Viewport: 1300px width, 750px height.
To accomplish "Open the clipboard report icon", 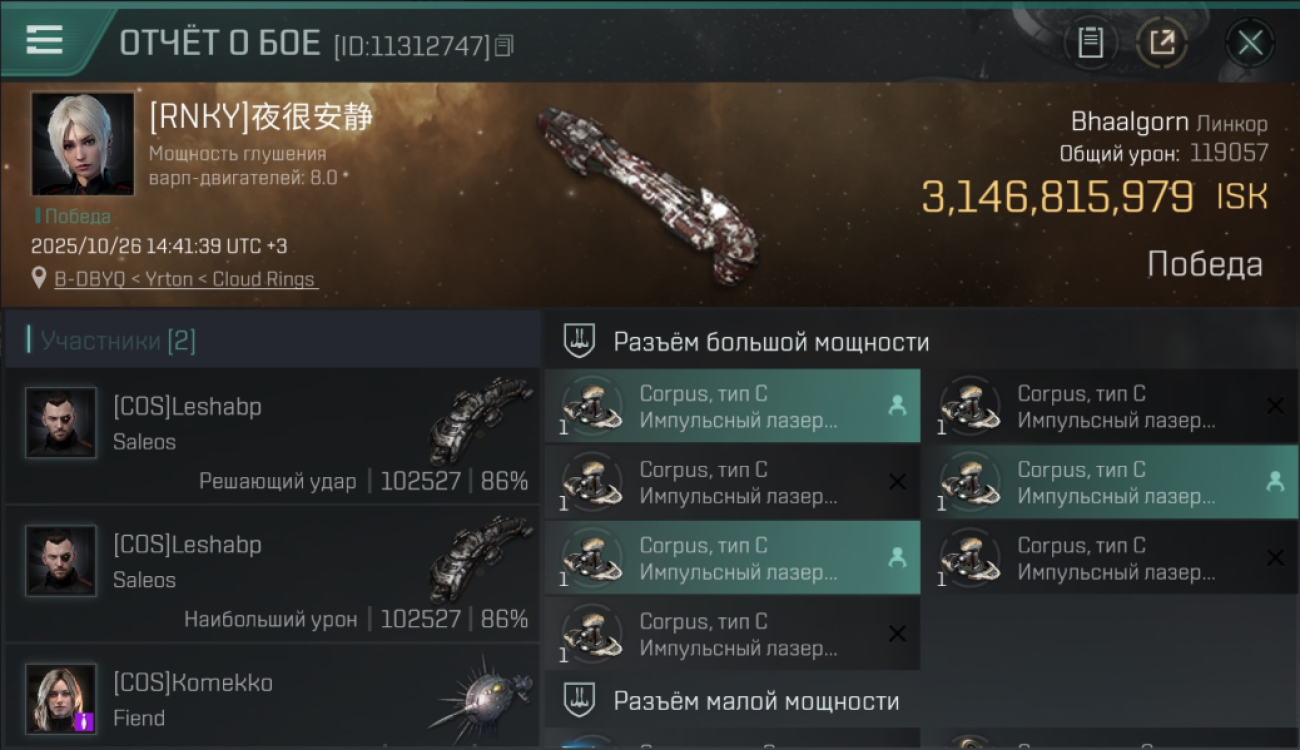I will tap(1090, 42).
